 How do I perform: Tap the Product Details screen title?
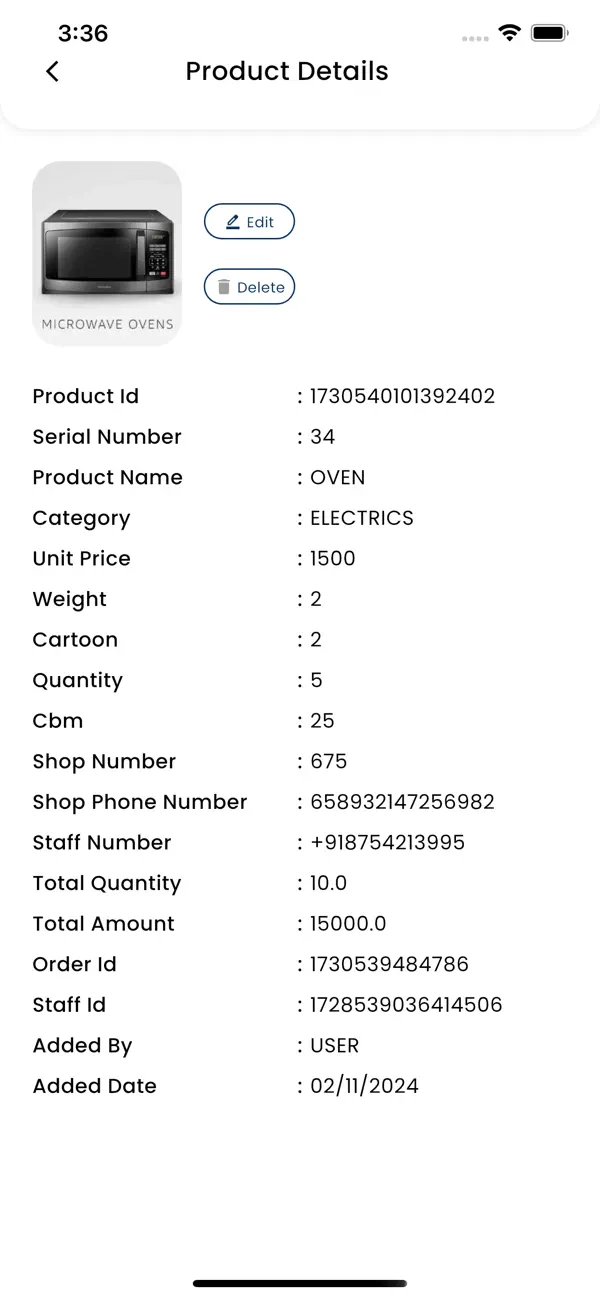287,71
